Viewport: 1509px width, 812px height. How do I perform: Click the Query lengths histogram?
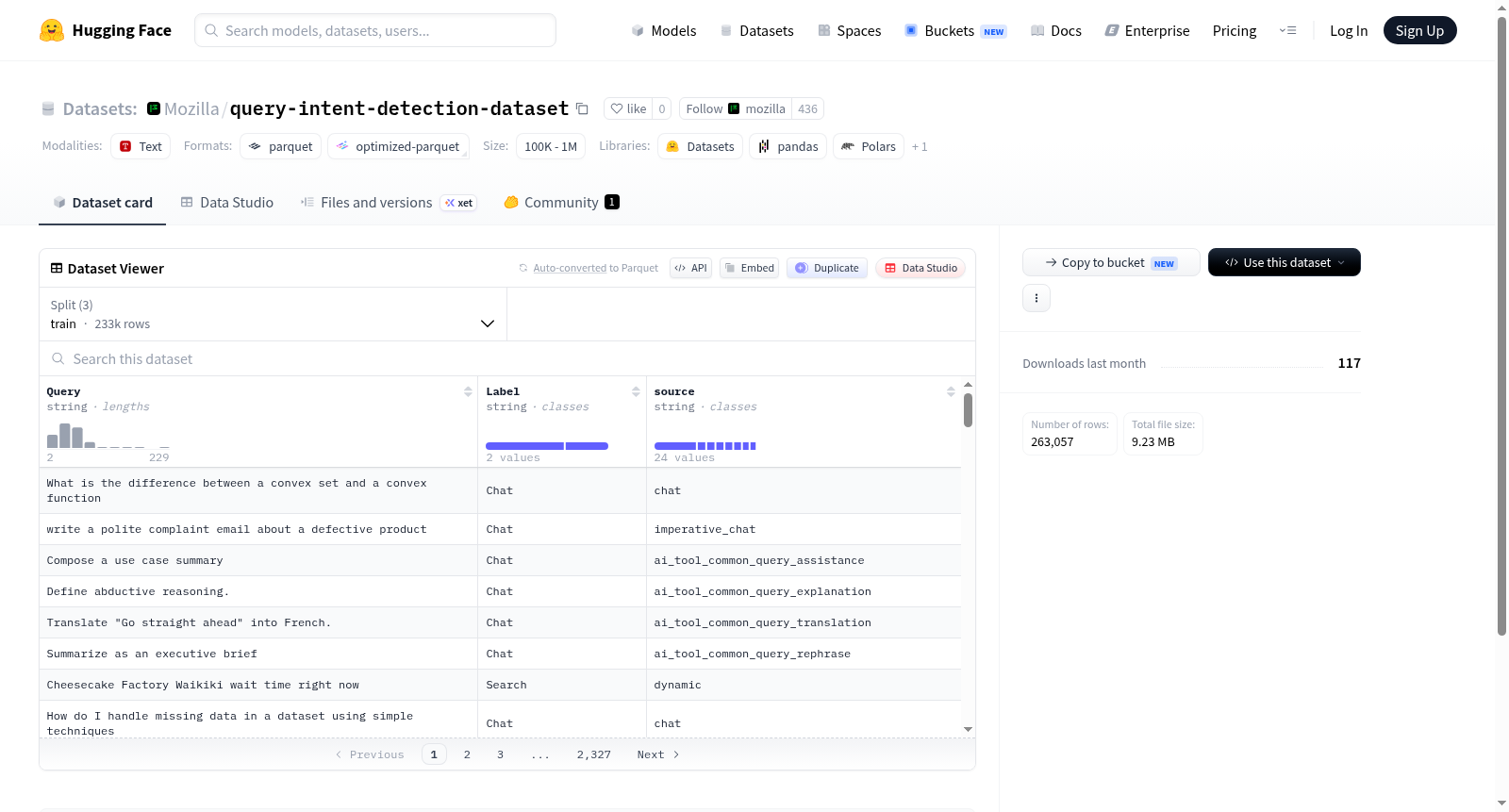[108, 436]
